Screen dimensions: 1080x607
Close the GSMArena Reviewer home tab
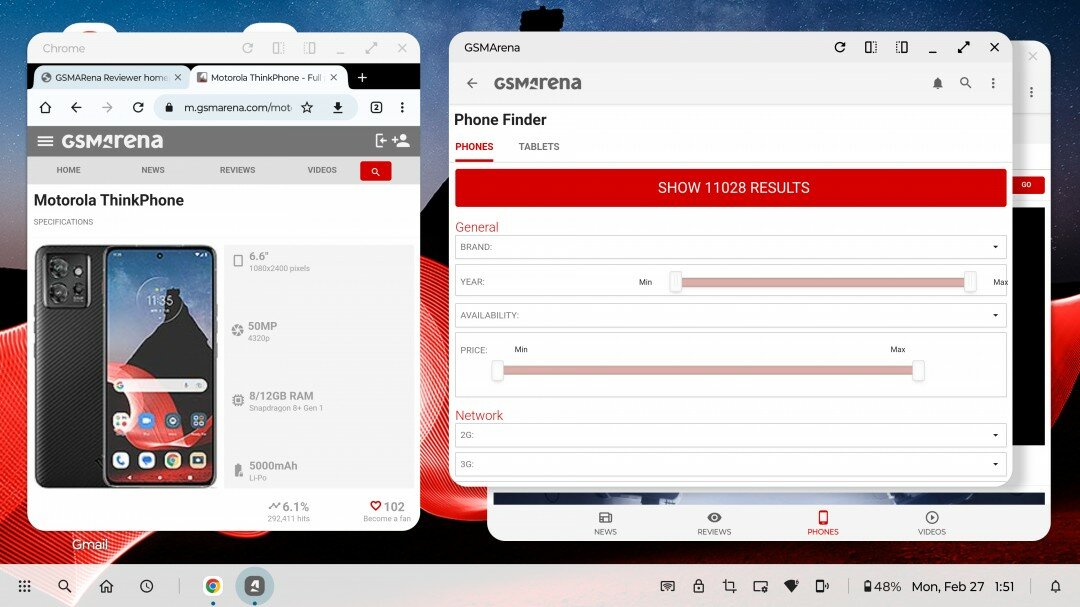(178, 78)
